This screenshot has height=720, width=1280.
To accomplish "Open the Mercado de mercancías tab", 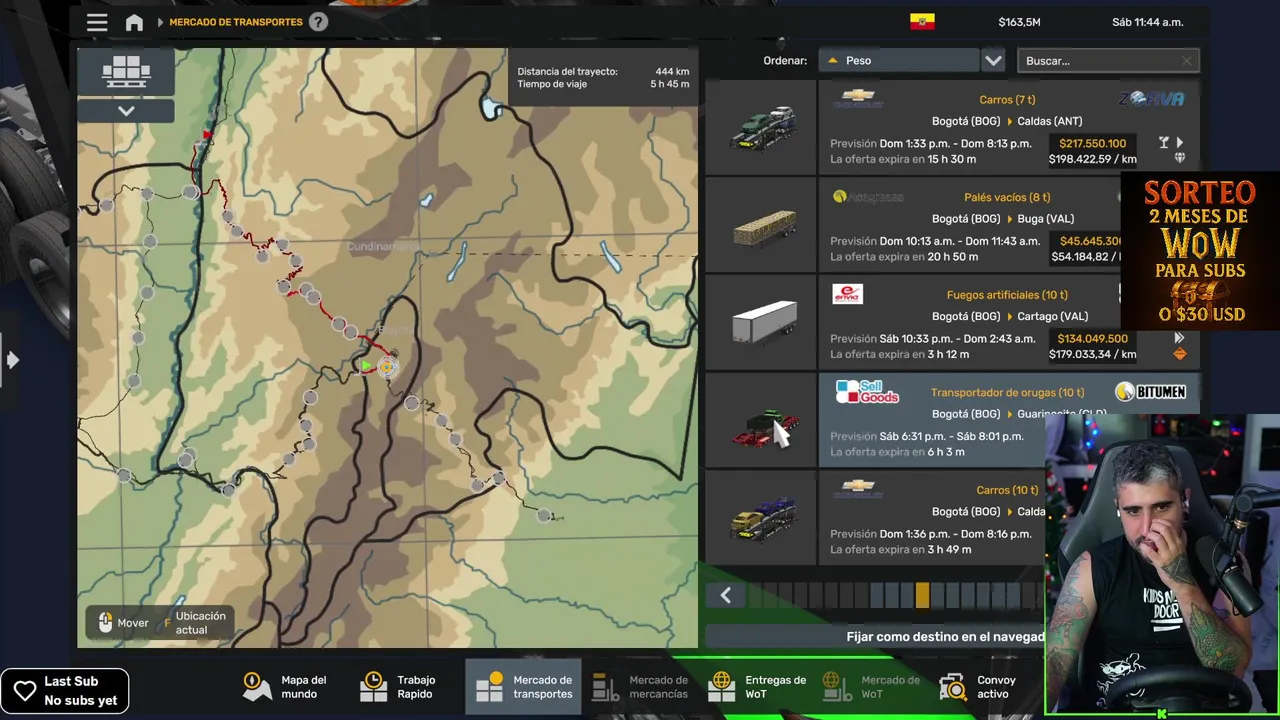I will [640, 687].
